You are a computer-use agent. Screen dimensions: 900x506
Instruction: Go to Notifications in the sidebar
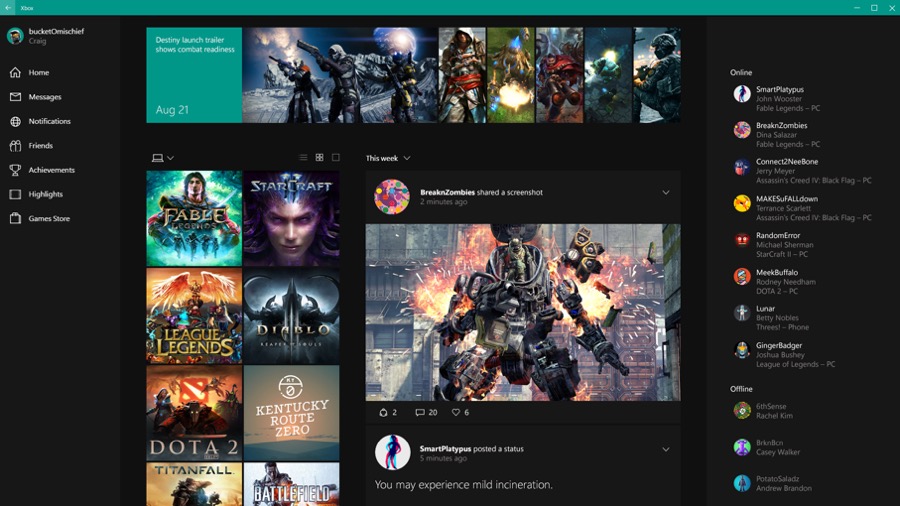(50, 122)
